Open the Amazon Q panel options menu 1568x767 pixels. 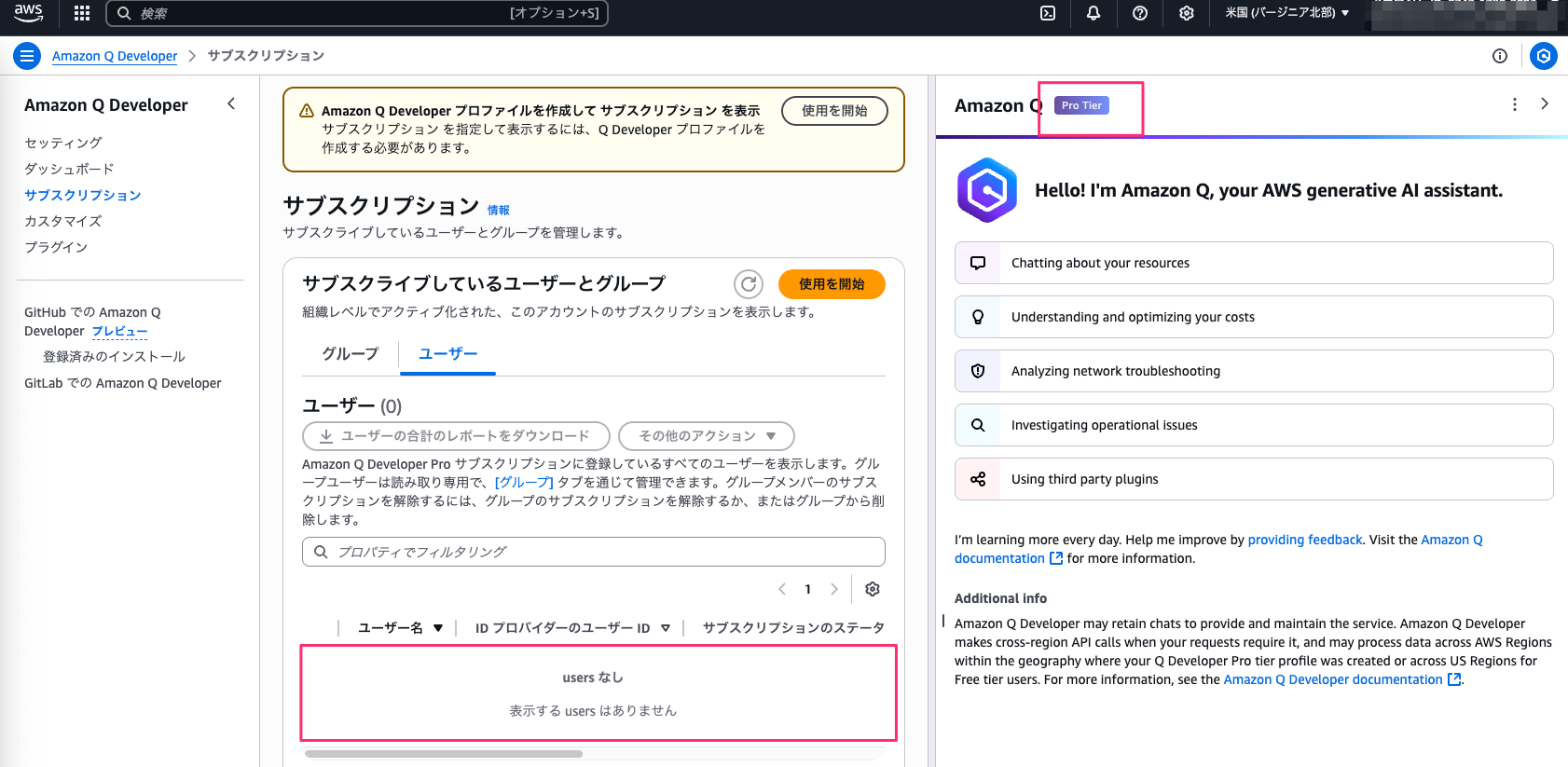coord(1515,104)
